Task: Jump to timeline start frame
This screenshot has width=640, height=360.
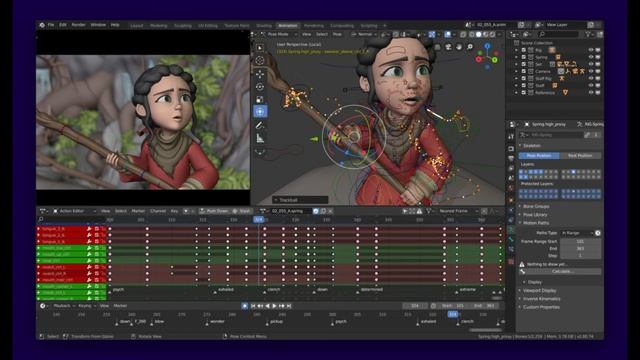Action: [x=253, y=306]
